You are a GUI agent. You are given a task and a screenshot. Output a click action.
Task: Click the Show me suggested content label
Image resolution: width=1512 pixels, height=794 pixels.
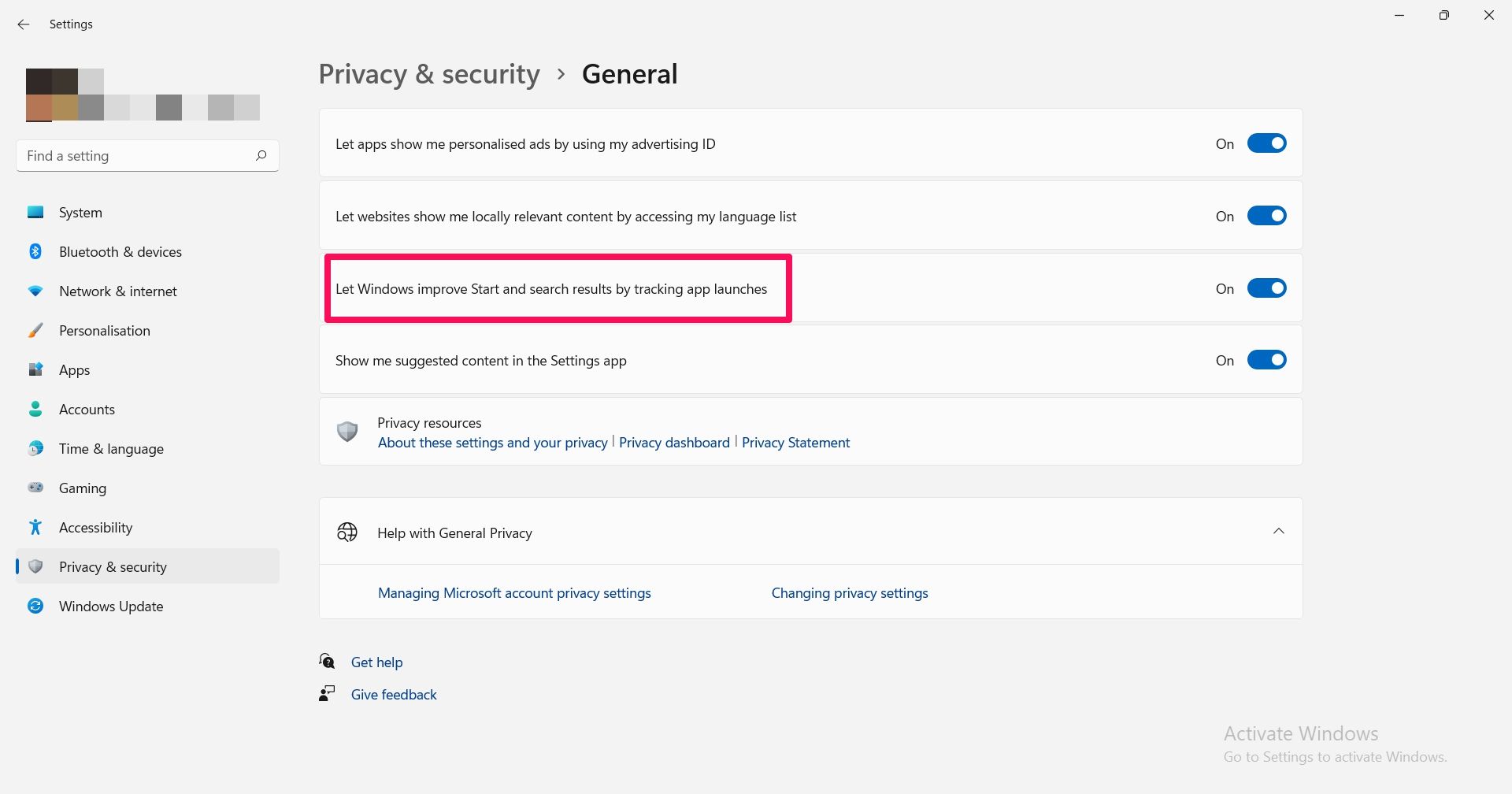tap(481, 361)
